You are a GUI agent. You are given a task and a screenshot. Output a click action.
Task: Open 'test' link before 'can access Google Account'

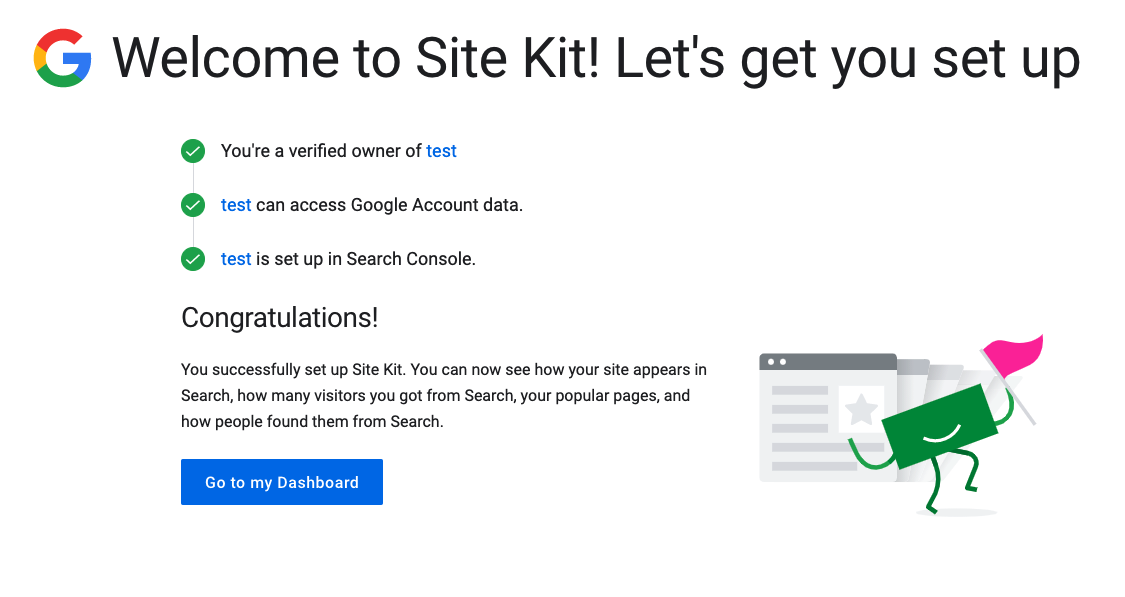[236, 205]
